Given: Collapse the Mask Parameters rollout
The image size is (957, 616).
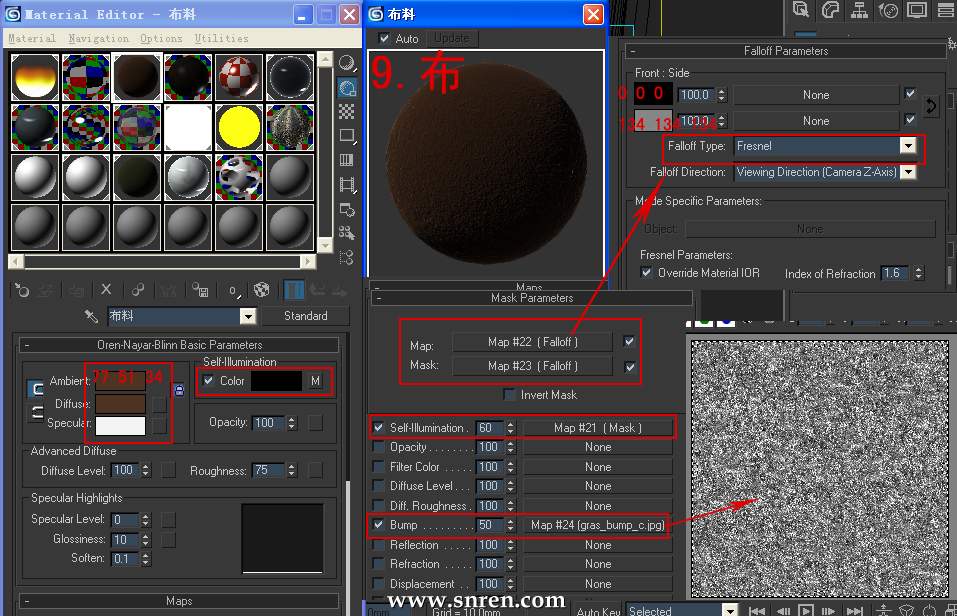Looking at the screenshot, I should 532,298.
